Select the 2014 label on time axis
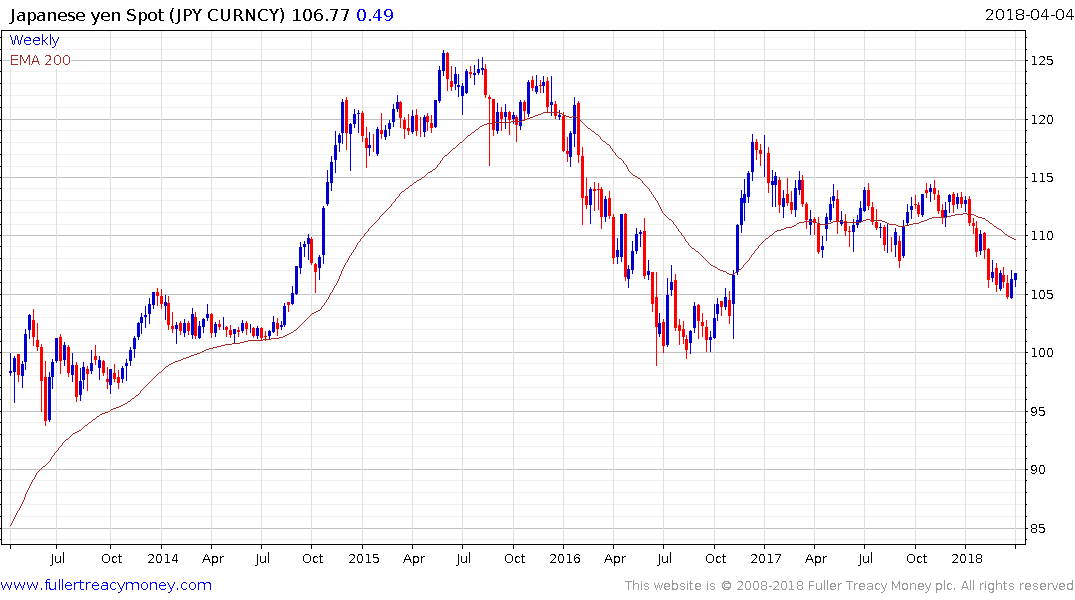This screenshot has width=1075, height=600. pyautogui.click(x=162, y=558)
